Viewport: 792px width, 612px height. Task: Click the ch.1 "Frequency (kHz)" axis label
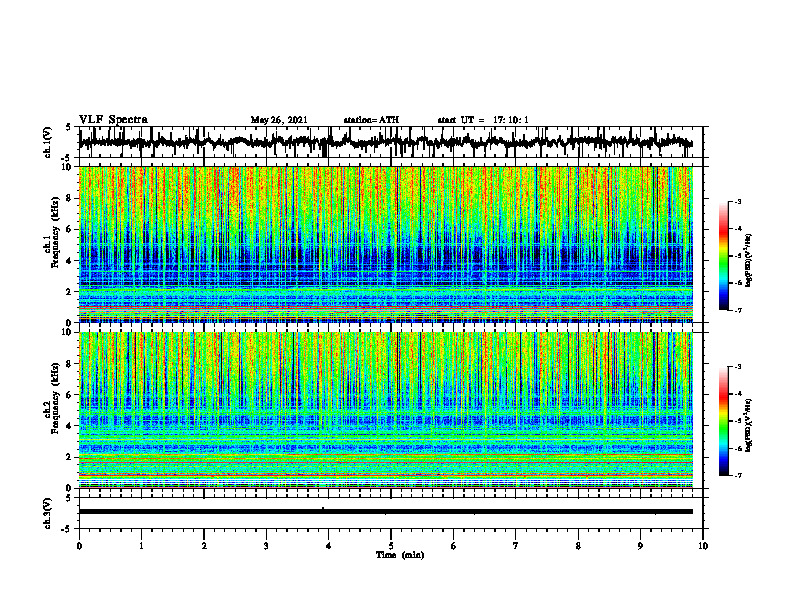tap(55, 232)
